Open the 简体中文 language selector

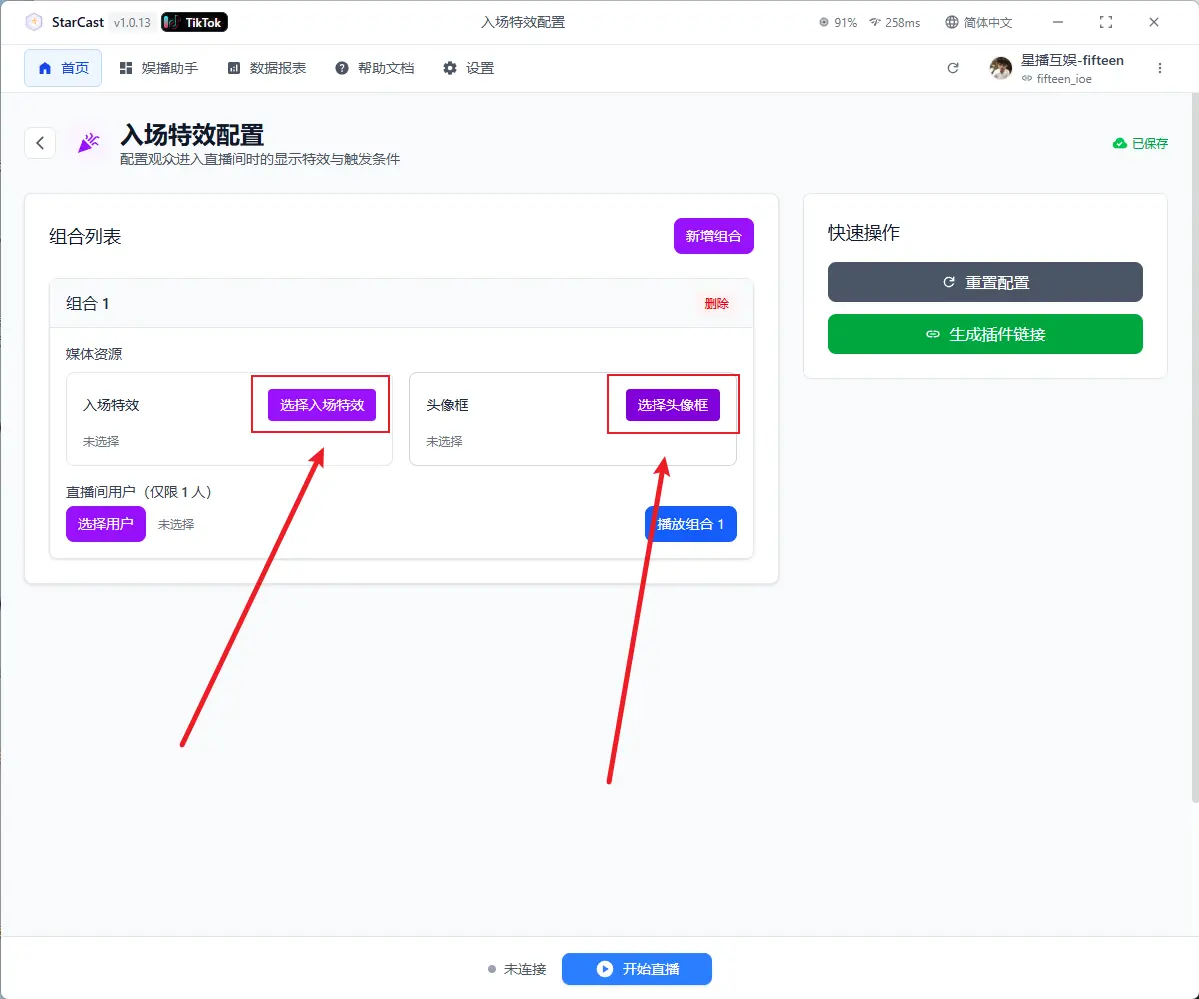[x=979, y=22]
